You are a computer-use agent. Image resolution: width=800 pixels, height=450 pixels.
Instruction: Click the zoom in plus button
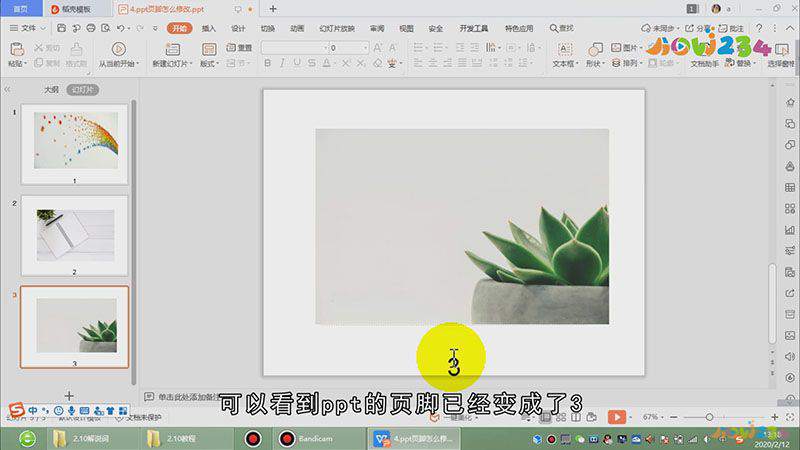click(774, 417)
